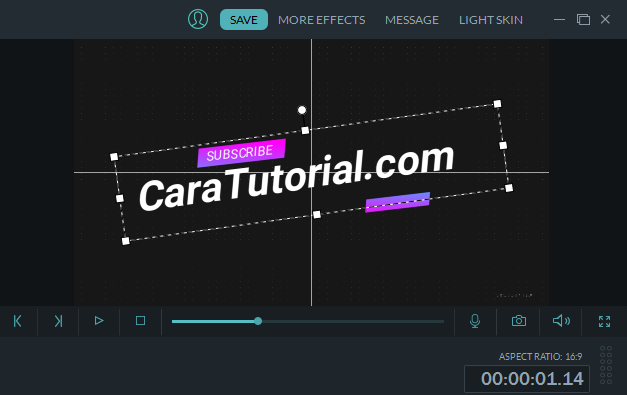The width and height of the screenshot is (627, 395).
Task: Click the preview playback progress slider handle
Action: [x=258, y=321]
